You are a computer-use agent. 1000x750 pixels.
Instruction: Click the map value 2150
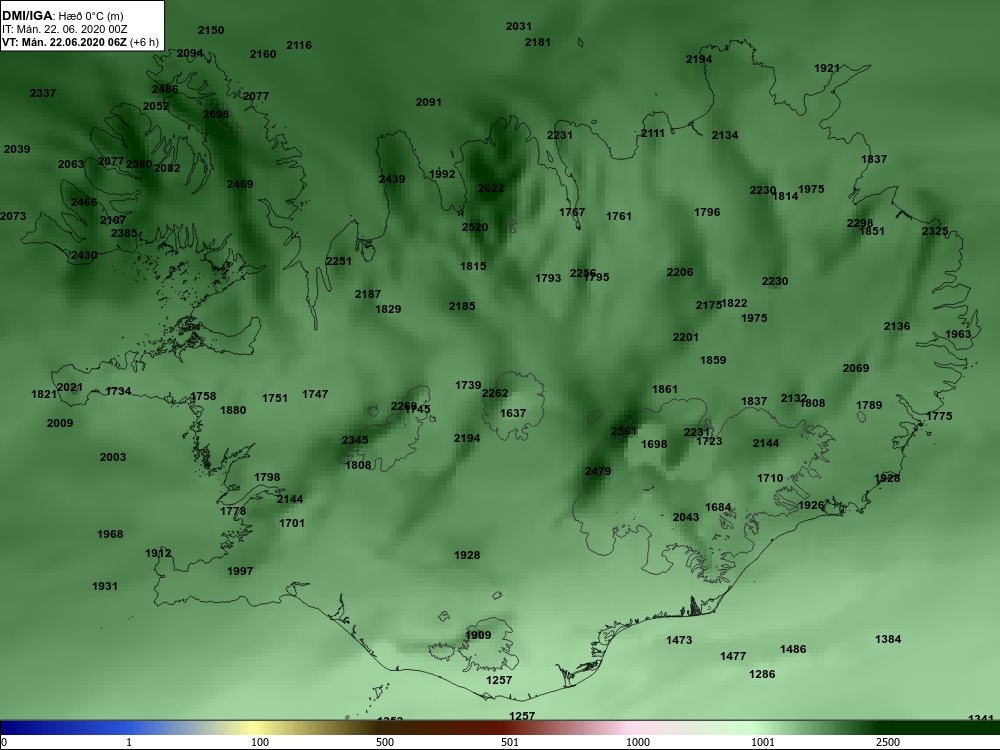[210, 30]
